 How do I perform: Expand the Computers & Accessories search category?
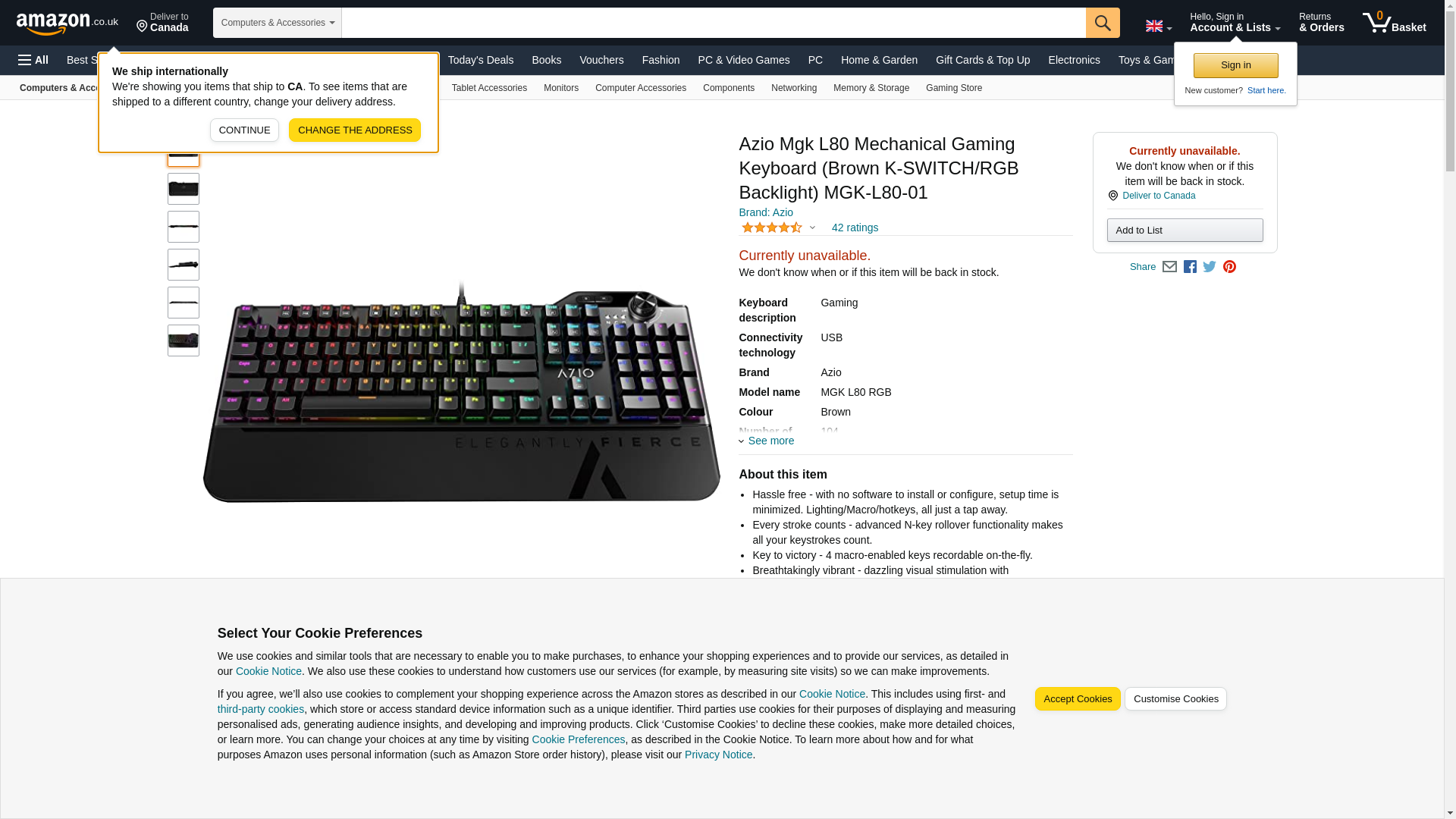tap(278, 23)
